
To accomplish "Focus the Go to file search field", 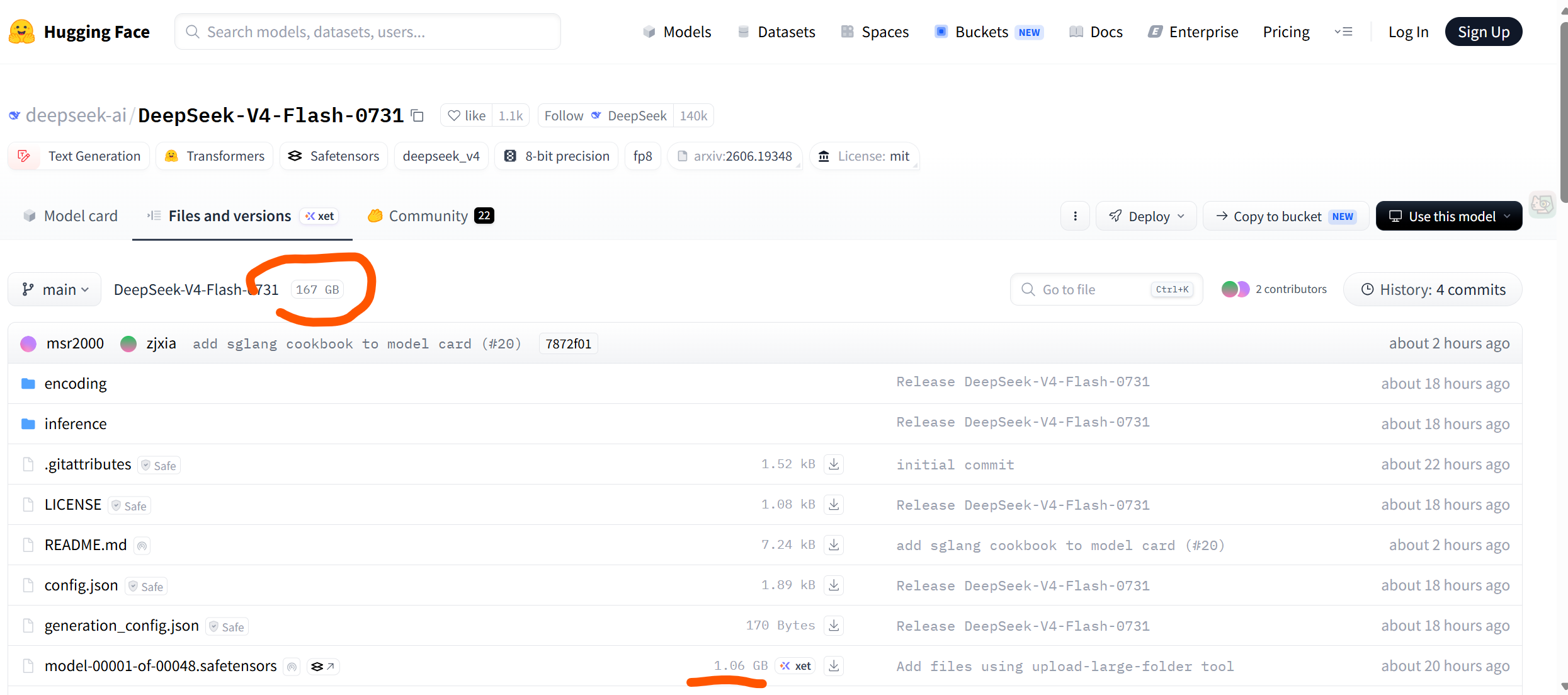I will (1106, 289).
